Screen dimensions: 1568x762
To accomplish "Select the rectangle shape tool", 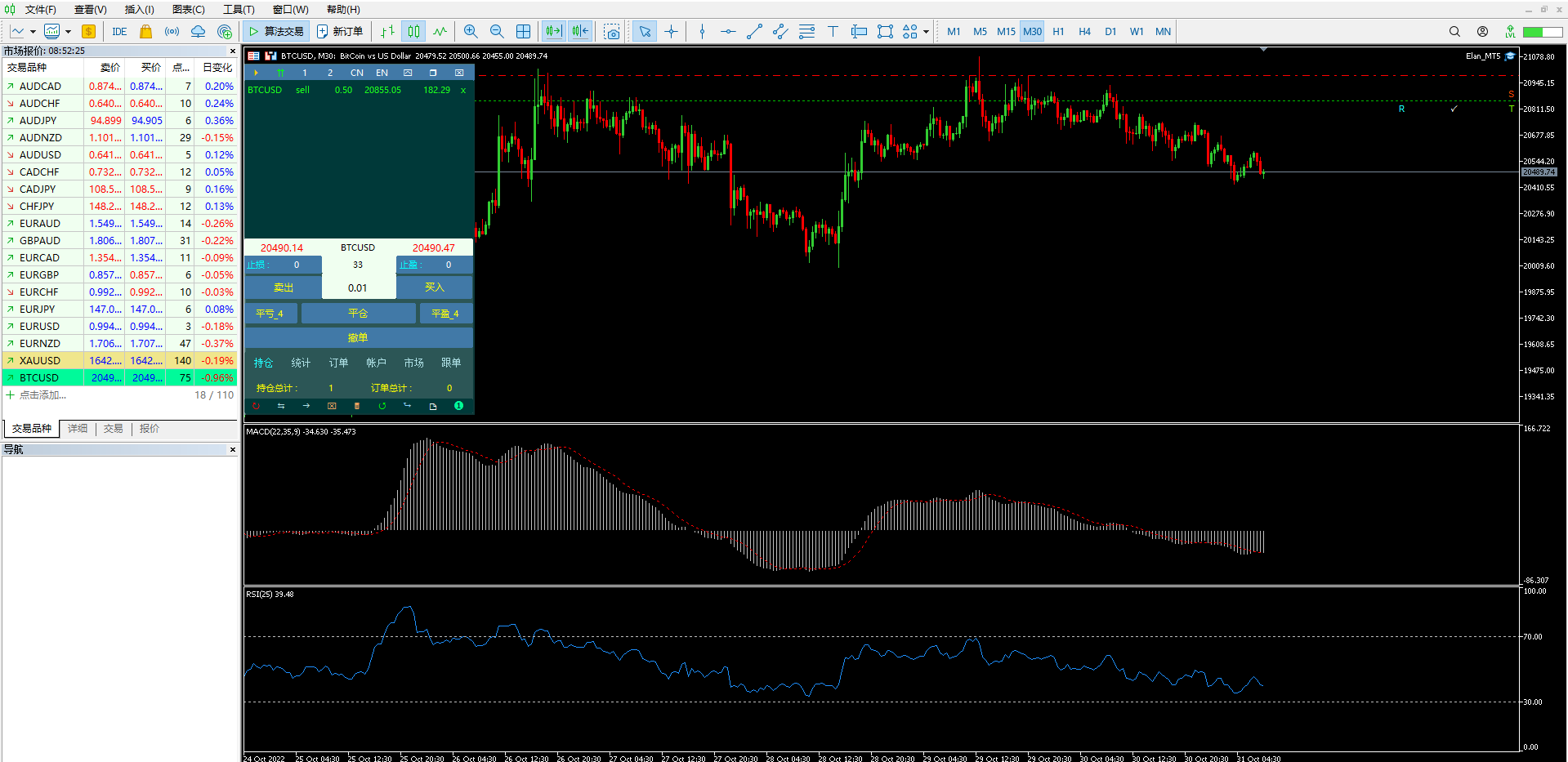I will click(x=885, y=32).
